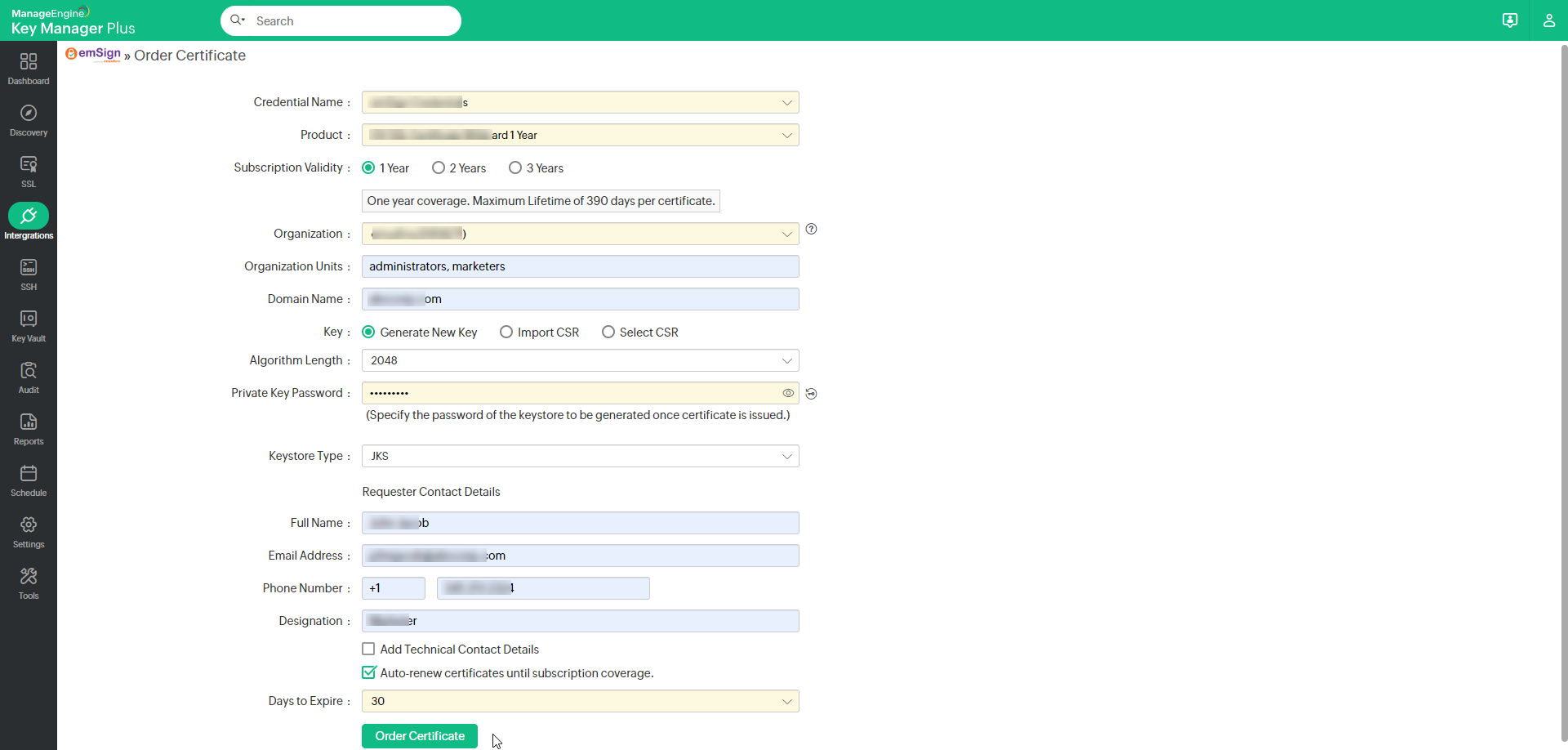Click the 'Order Certificate' breadcrumb title
The width and height of the screenshot is (1568, 750).
coord(189,56)
